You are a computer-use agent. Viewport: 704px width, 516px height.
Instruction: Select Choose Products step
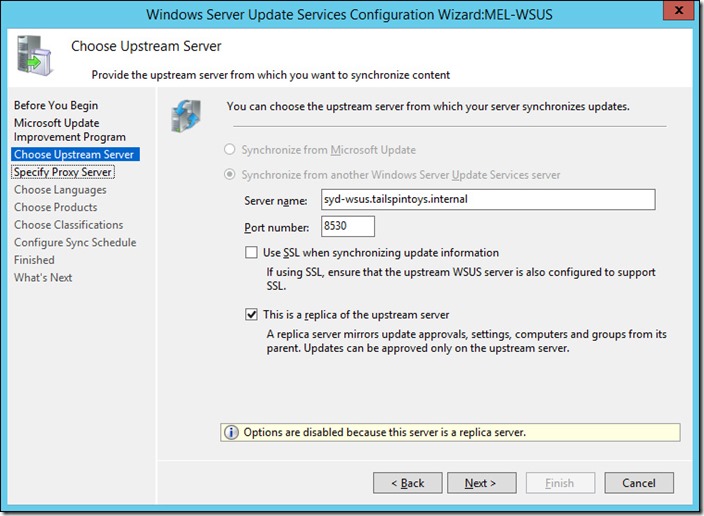click(56, 207)
